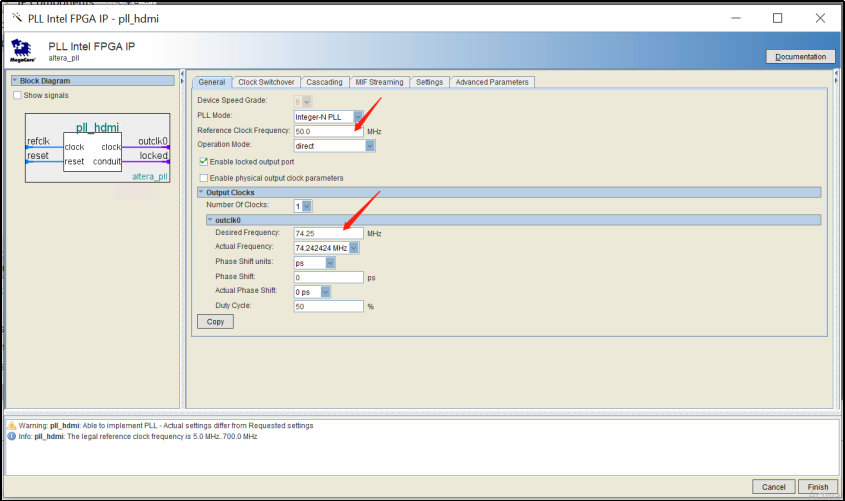This screenshot has width=845, height=501.
Task: Select the General tab
Action: (x=212, y=82)
